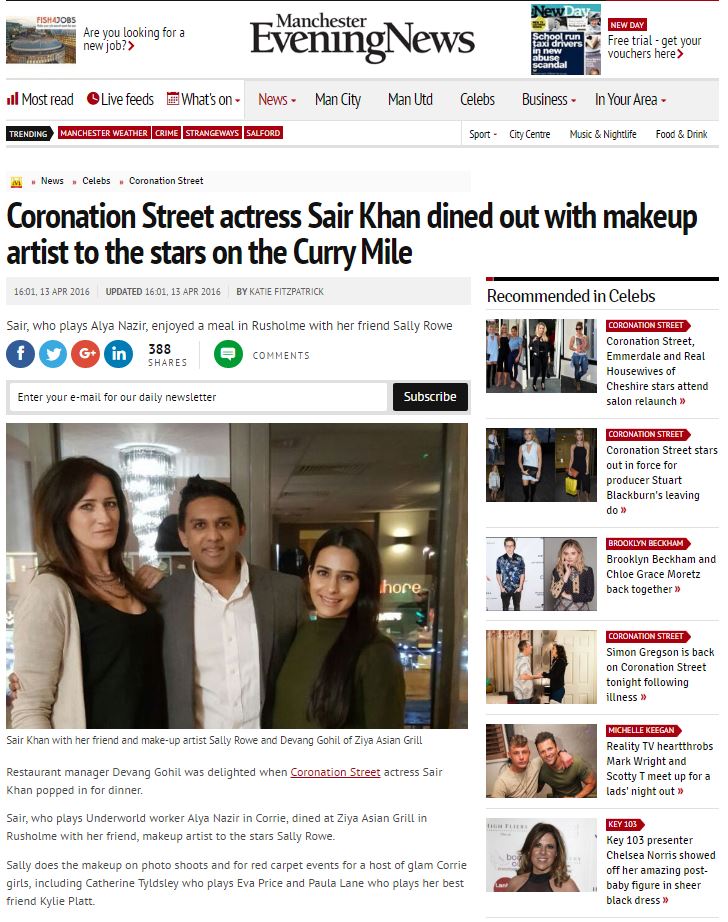The image size is (728, 922).
Task: Go to the Celebs section
Action: [477, 99]
